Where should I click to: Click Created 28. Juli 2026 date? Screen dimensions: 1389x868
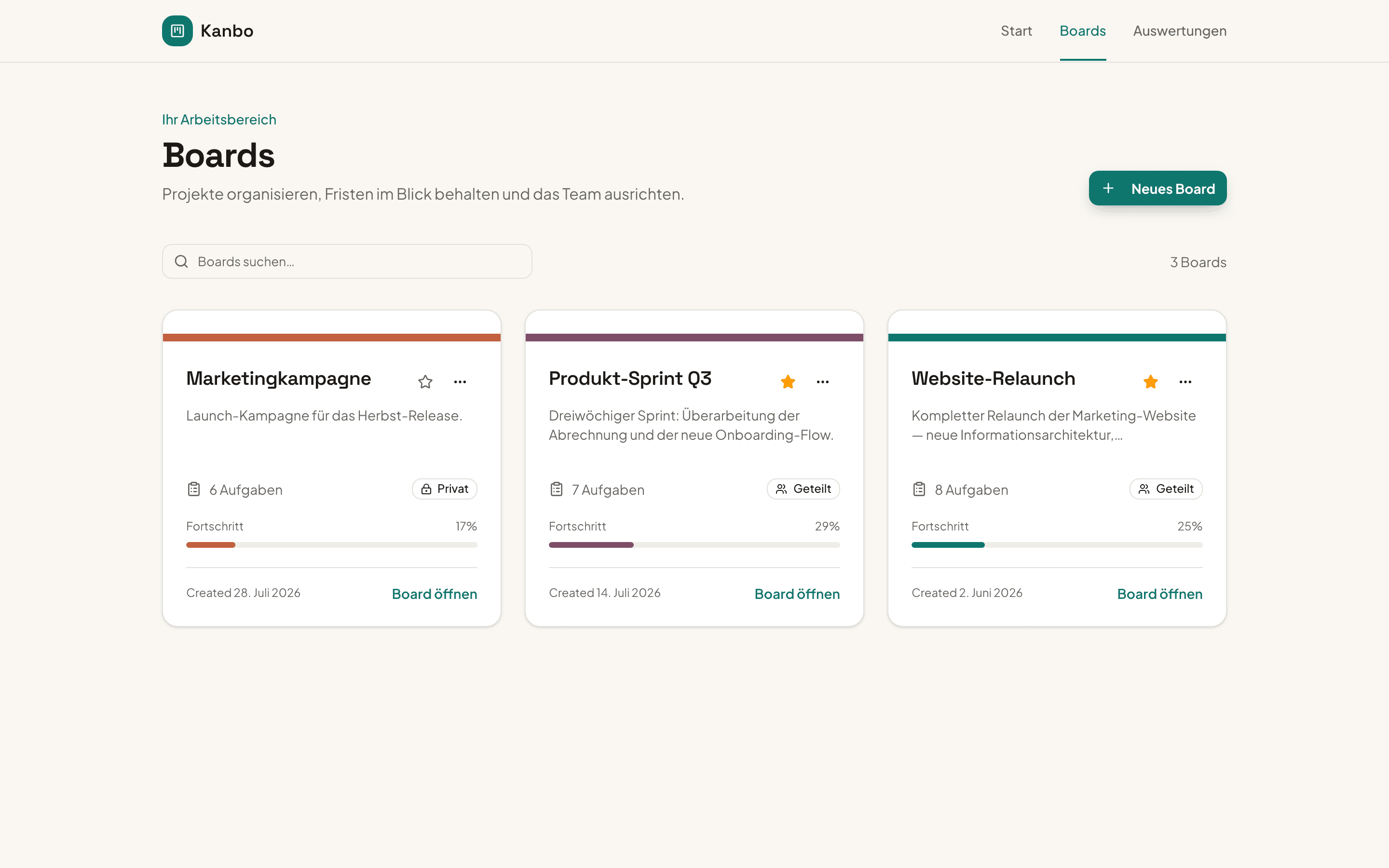pyautogui.click(x=244, y=593)
